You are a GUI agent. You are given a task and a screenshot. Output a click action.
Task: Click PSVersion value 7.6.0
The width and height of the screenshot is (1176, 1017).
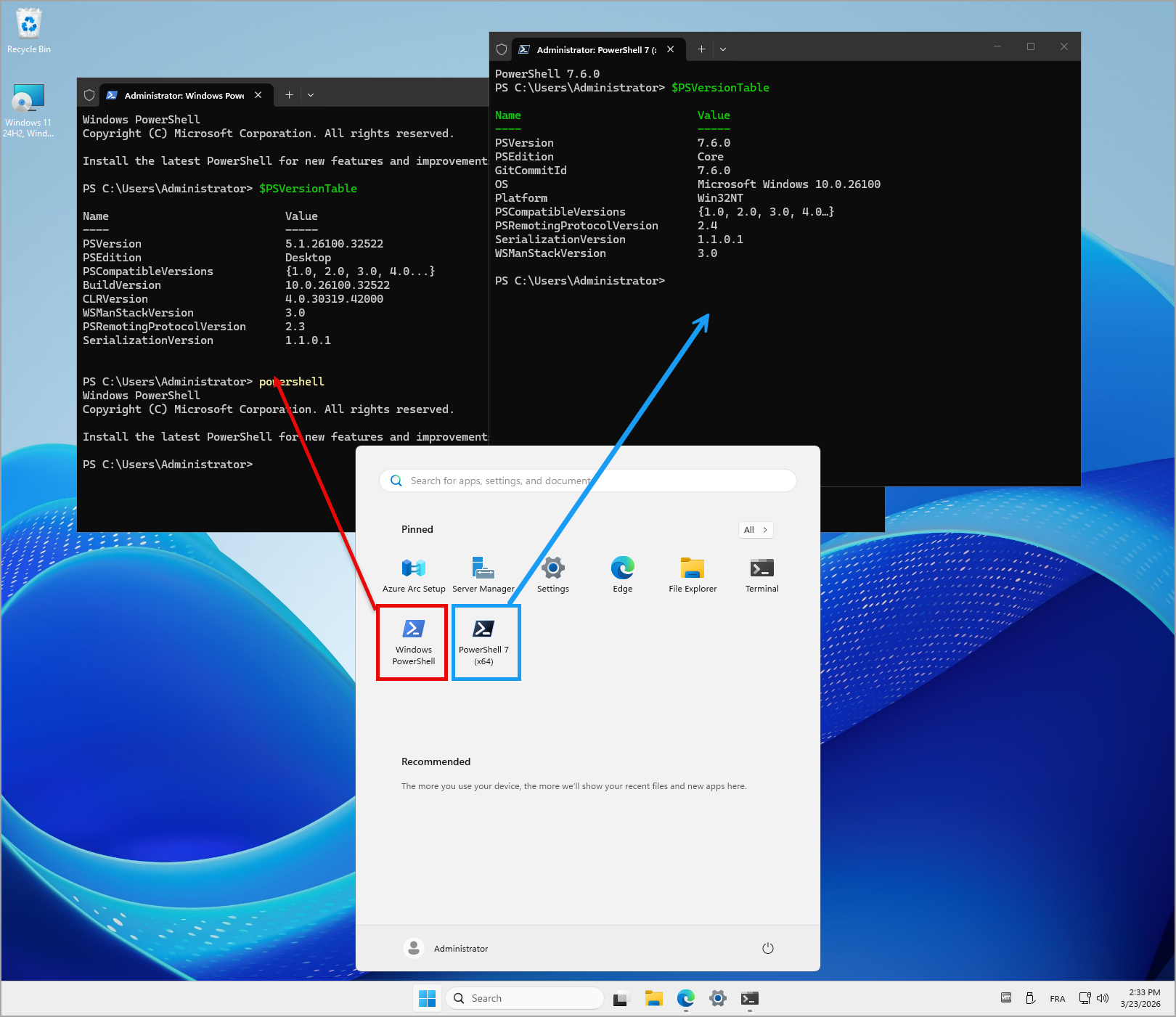tap(714, 143)
